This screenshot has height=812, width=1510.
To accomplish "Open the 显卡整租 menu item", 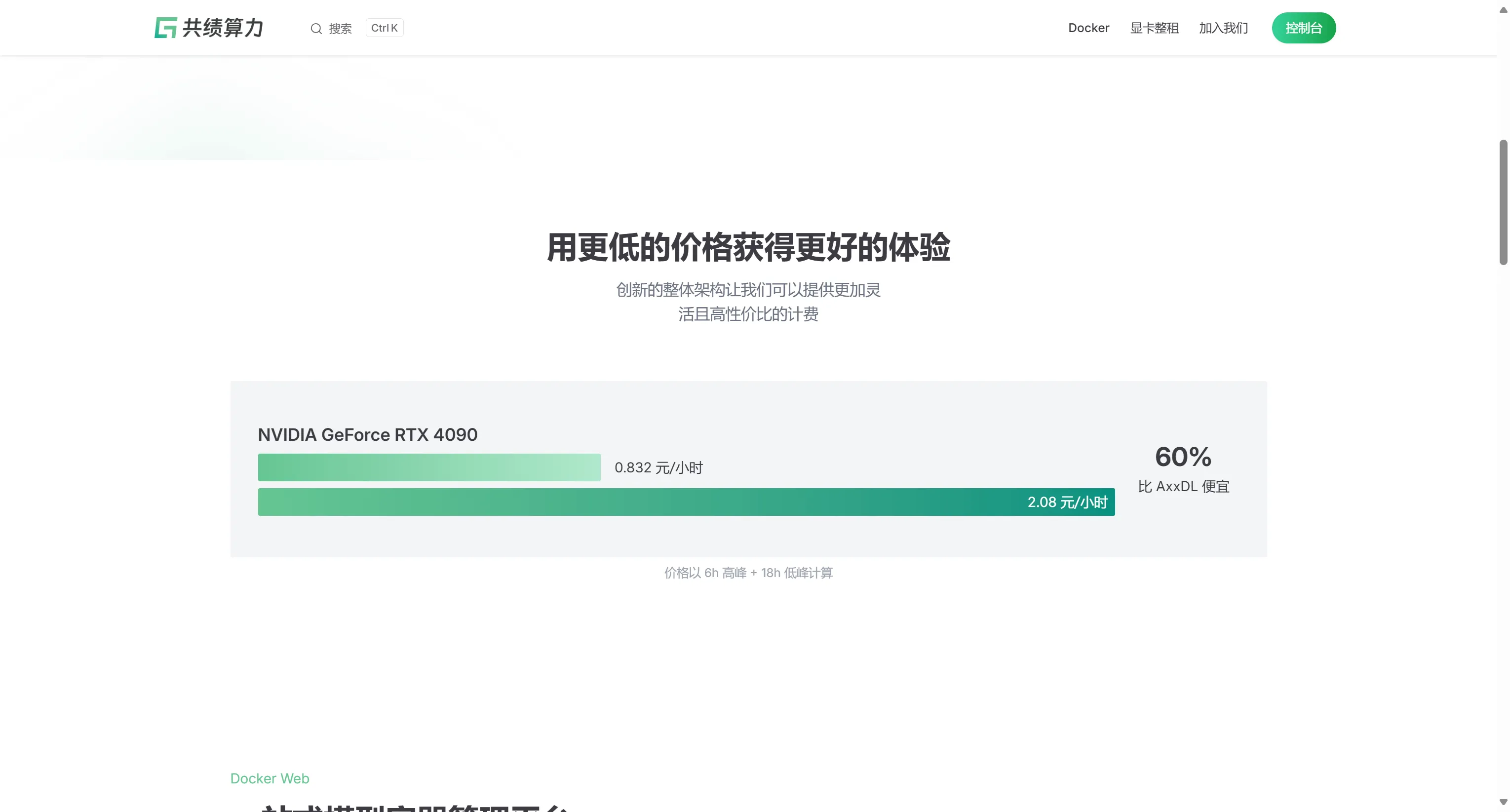I will [1154, 28].
